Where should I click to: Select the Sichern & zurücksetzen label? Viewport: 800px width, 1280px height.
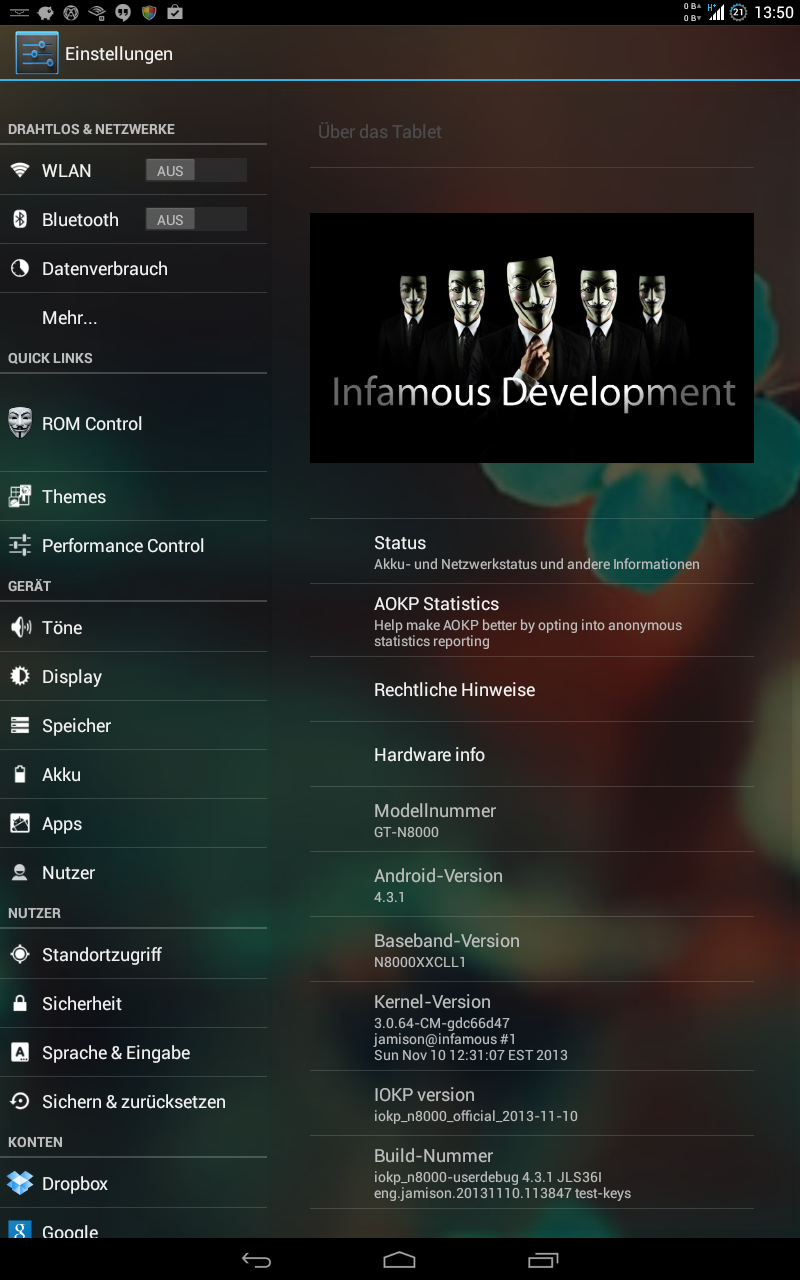point(134,1102)
